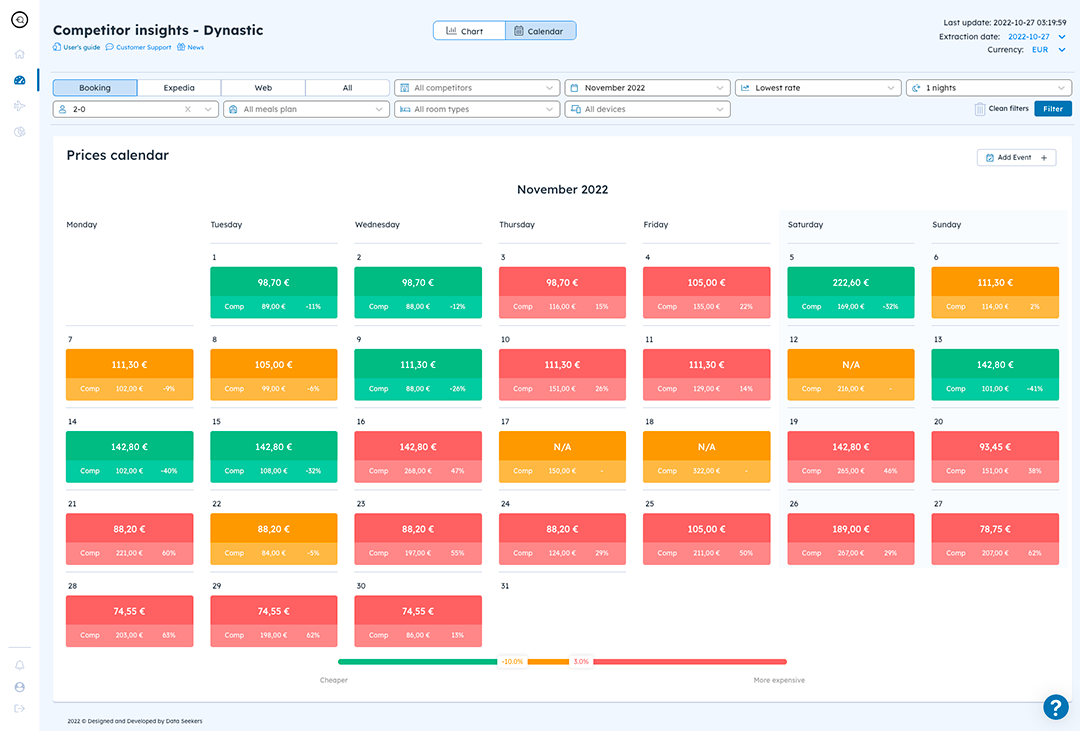Select the Web source tab
Viewport: 1080px width, 731px height.
(x=263, y=87)
